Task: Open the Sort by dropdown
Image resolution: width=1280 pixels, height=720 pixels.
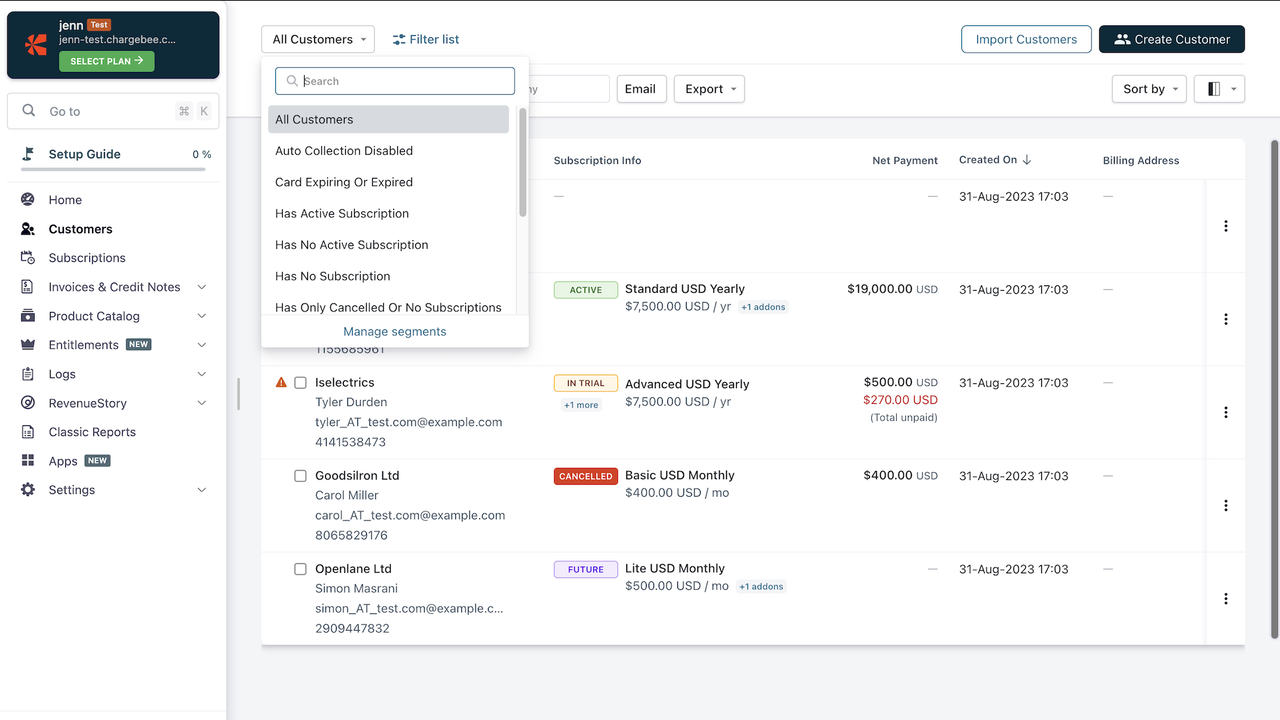Action: [1149, 89]
